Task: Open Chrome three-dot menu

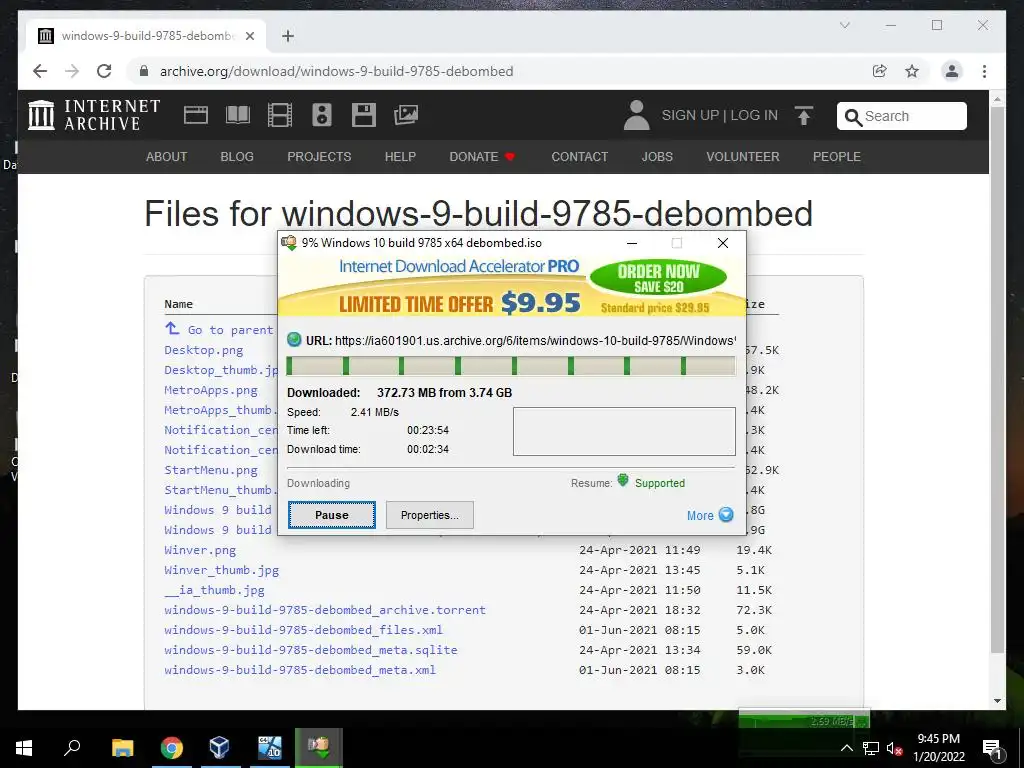Action: click(x=984, y=71)
